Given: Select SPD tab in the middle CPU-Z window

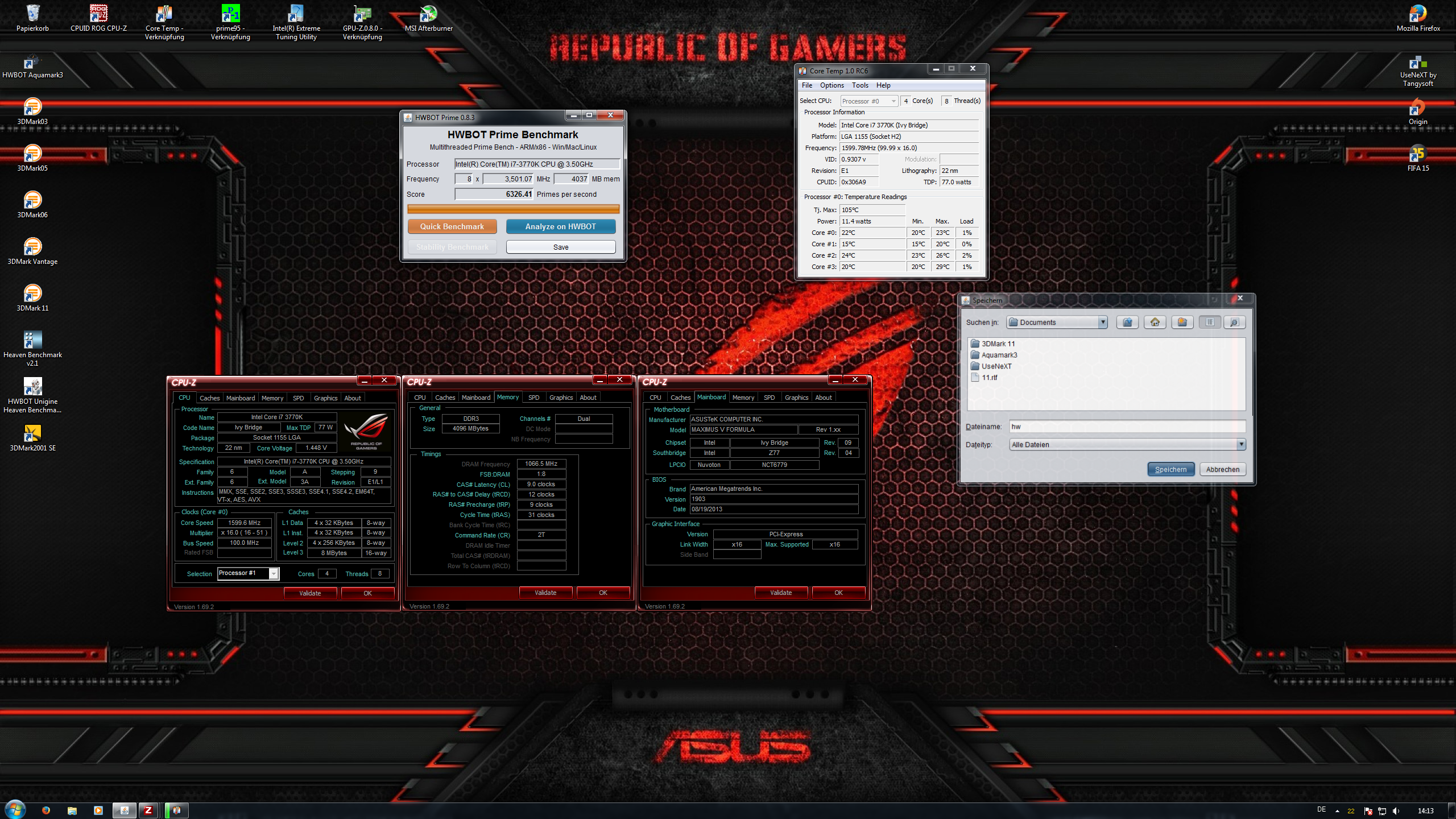Looking at the screenshot, I should pos(533,398).
